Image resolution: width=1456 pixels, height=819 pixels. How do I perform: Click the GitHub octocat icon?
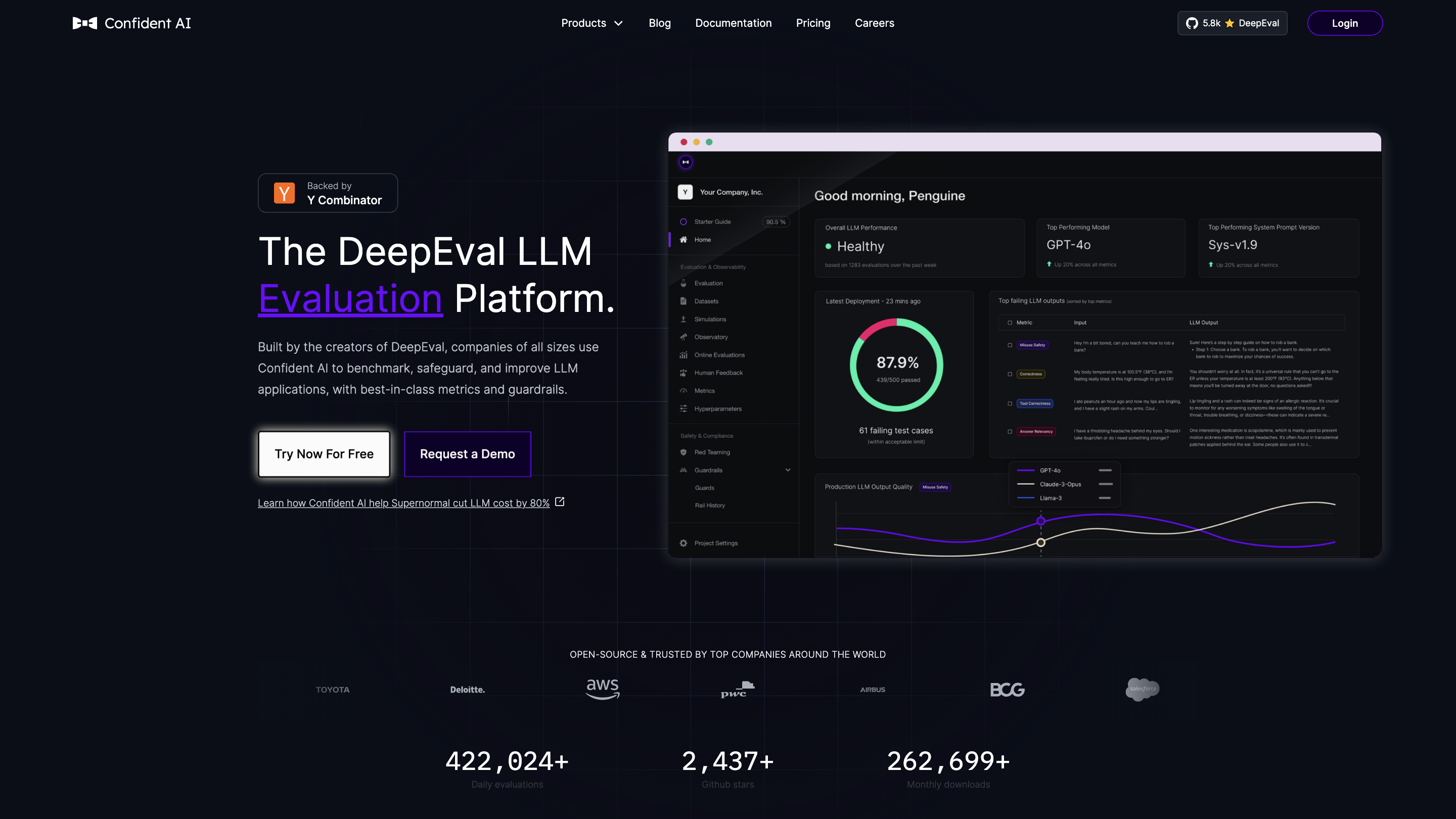coord(1192,23)
